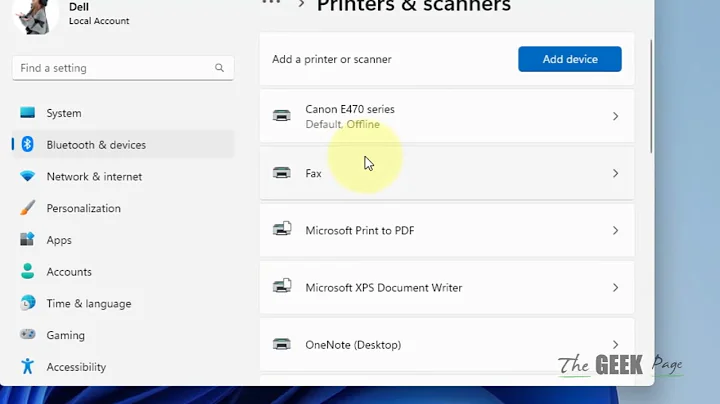
Task: Click the Apps icon in sidebar
Action: tap(28, 239)
